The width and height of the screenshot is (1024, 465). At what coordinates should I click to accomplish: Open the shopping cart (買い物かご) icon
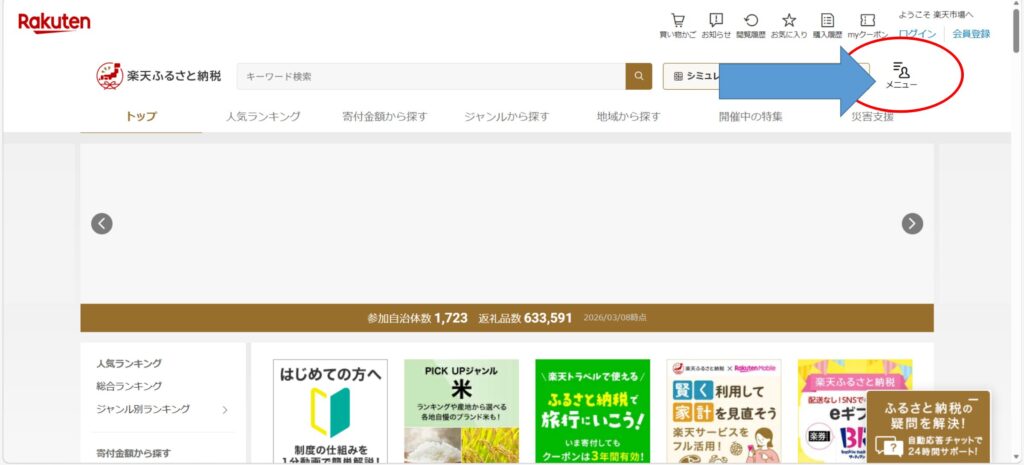677,21
